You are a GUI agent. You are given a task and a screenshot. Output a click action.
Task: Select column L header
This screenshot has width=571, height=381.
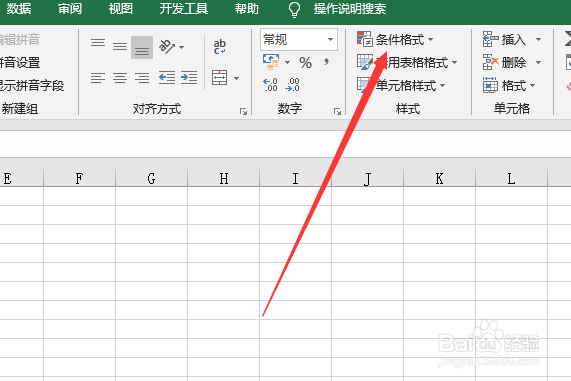click(x=512, y=178)
